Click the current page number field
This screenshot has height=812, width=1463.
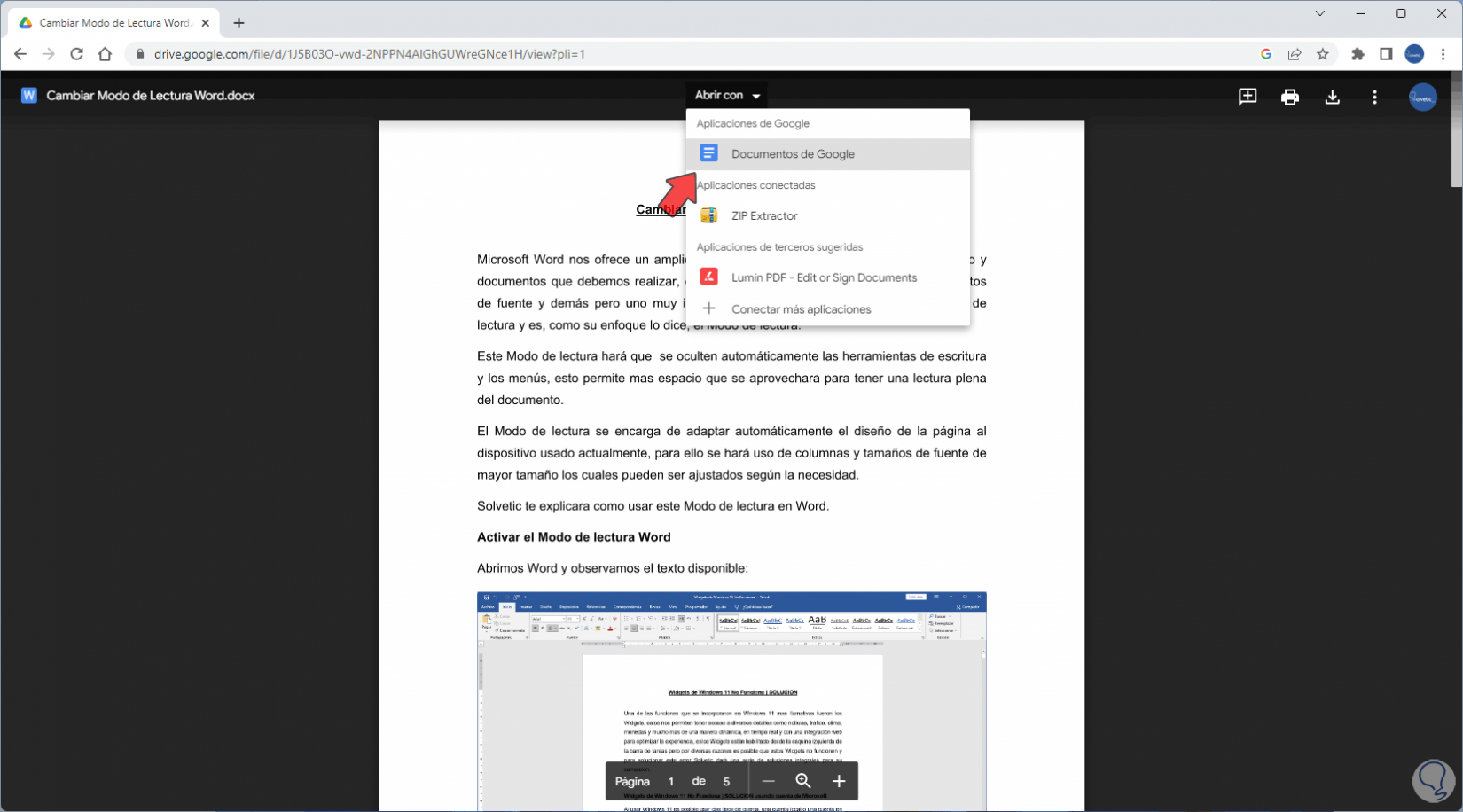click(671, 782)
